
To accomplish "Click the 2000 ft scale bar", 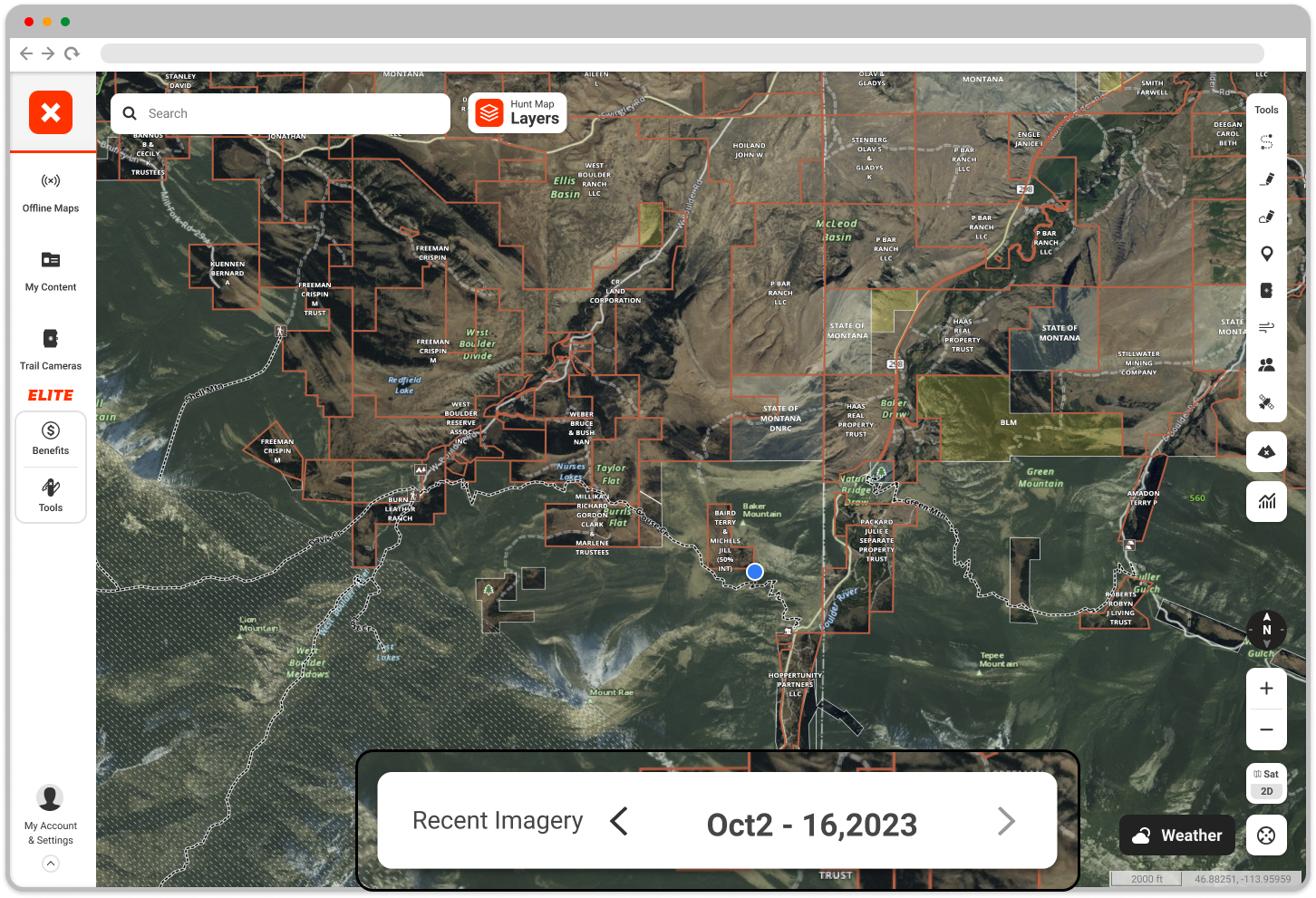I will tap(1147, 879).
